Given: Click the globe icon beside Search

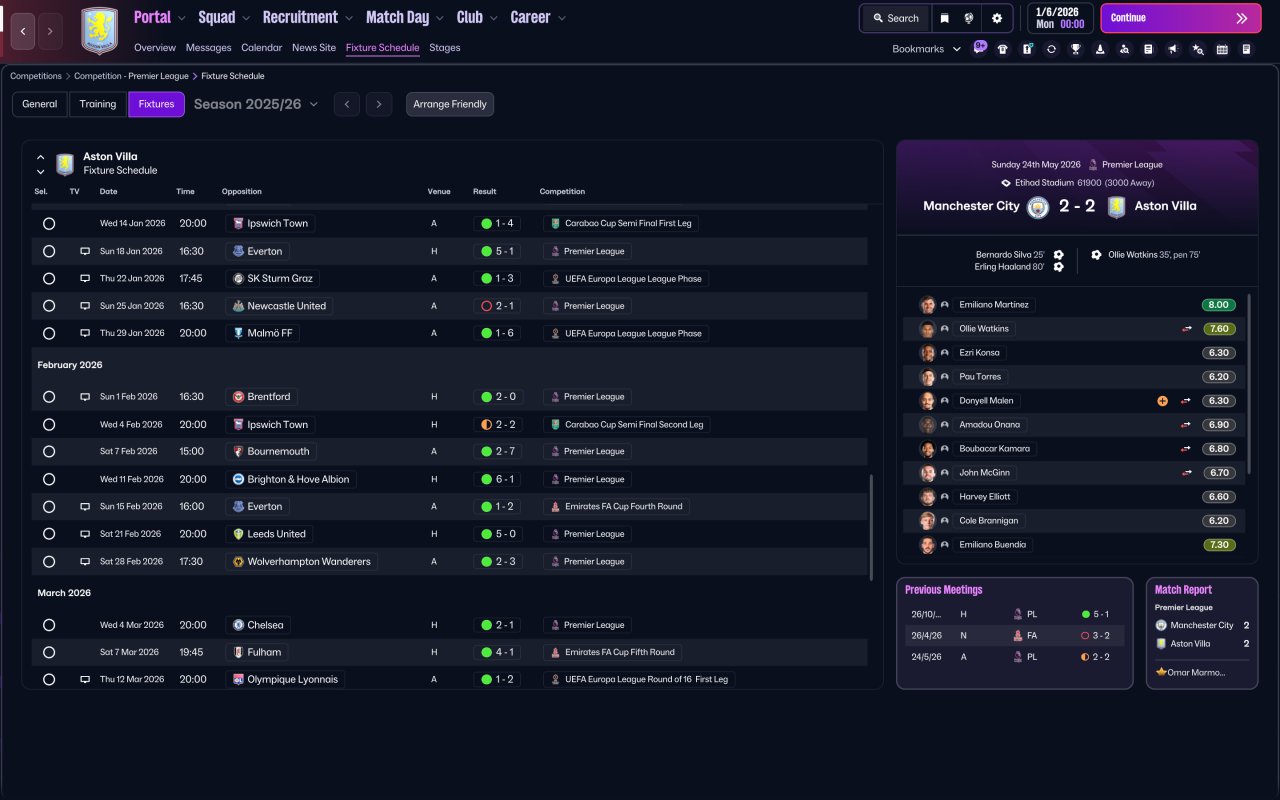Looking at the screenshot, I should point(969,18).
